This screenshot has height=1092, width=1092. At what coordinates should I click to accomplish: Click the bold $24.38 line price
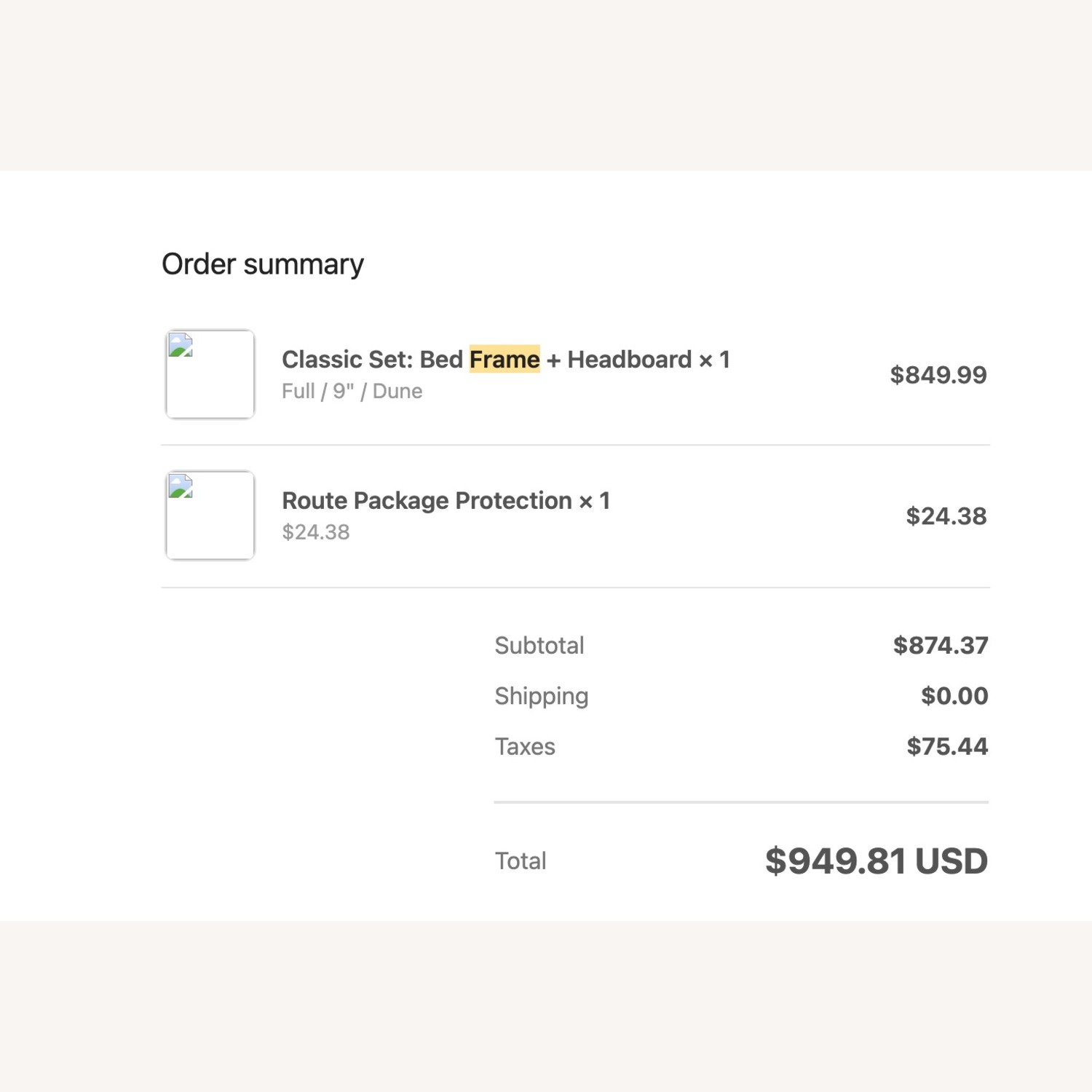946,516
